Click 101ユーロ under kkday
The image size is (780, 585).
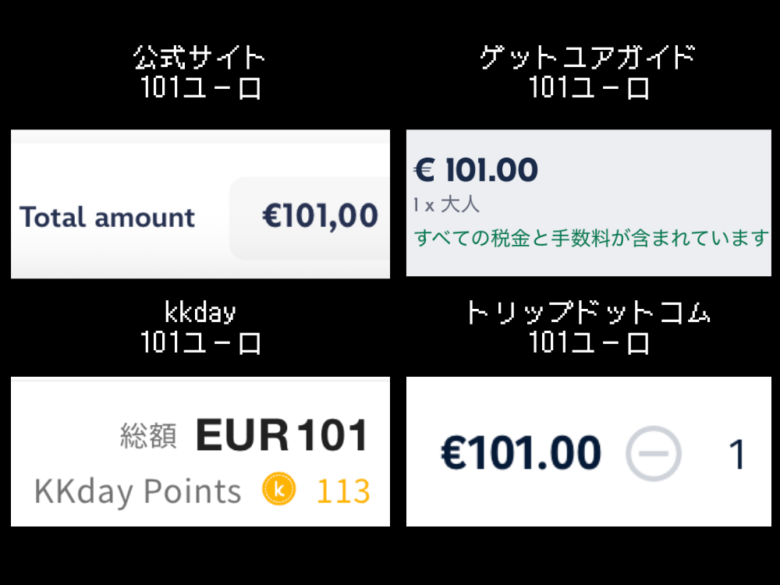coord(200,343)
